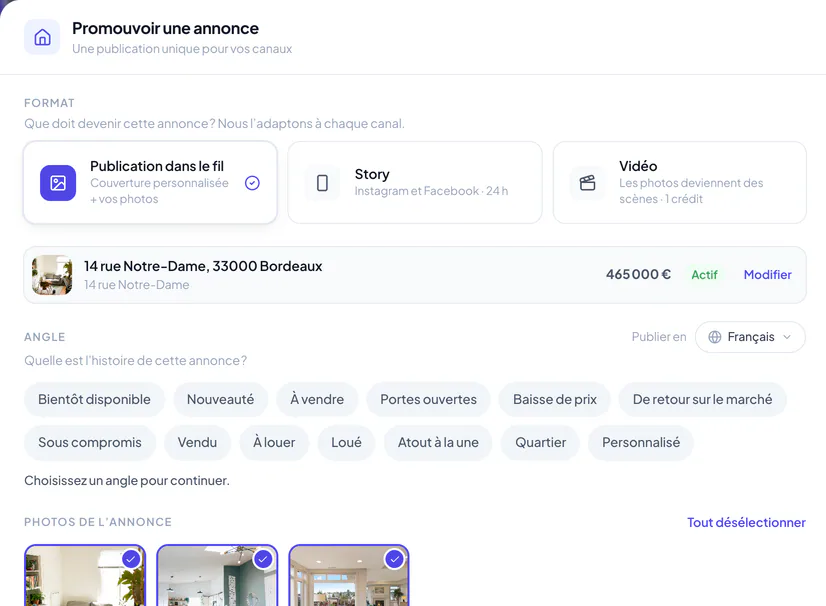This screenshot has height=606, width=826.
Task: Click Que doit devenir cette annonce text
Action: pyautogui.click(x=214, y=123)
